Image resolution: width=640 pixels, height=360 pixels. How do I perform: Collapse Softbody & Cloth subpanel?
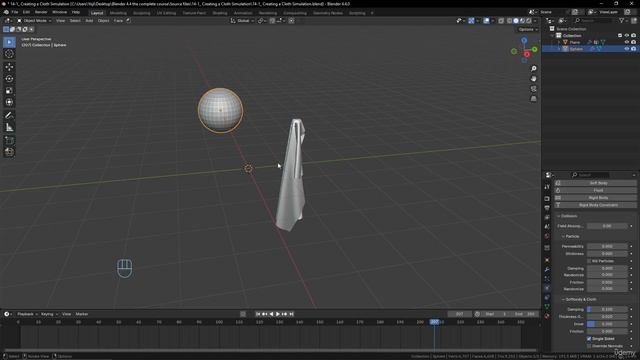(x=579, y=300)
